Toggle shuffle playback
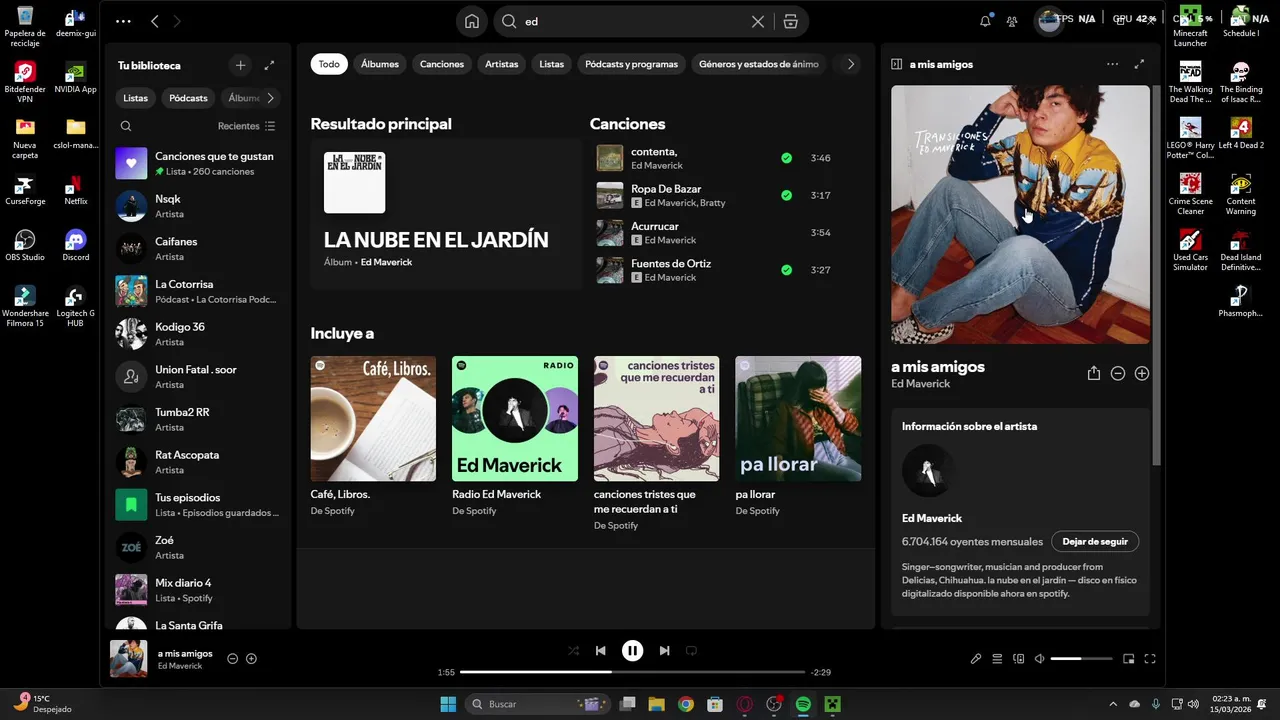This screenshot has width=1280, height=720. [573, 650]
